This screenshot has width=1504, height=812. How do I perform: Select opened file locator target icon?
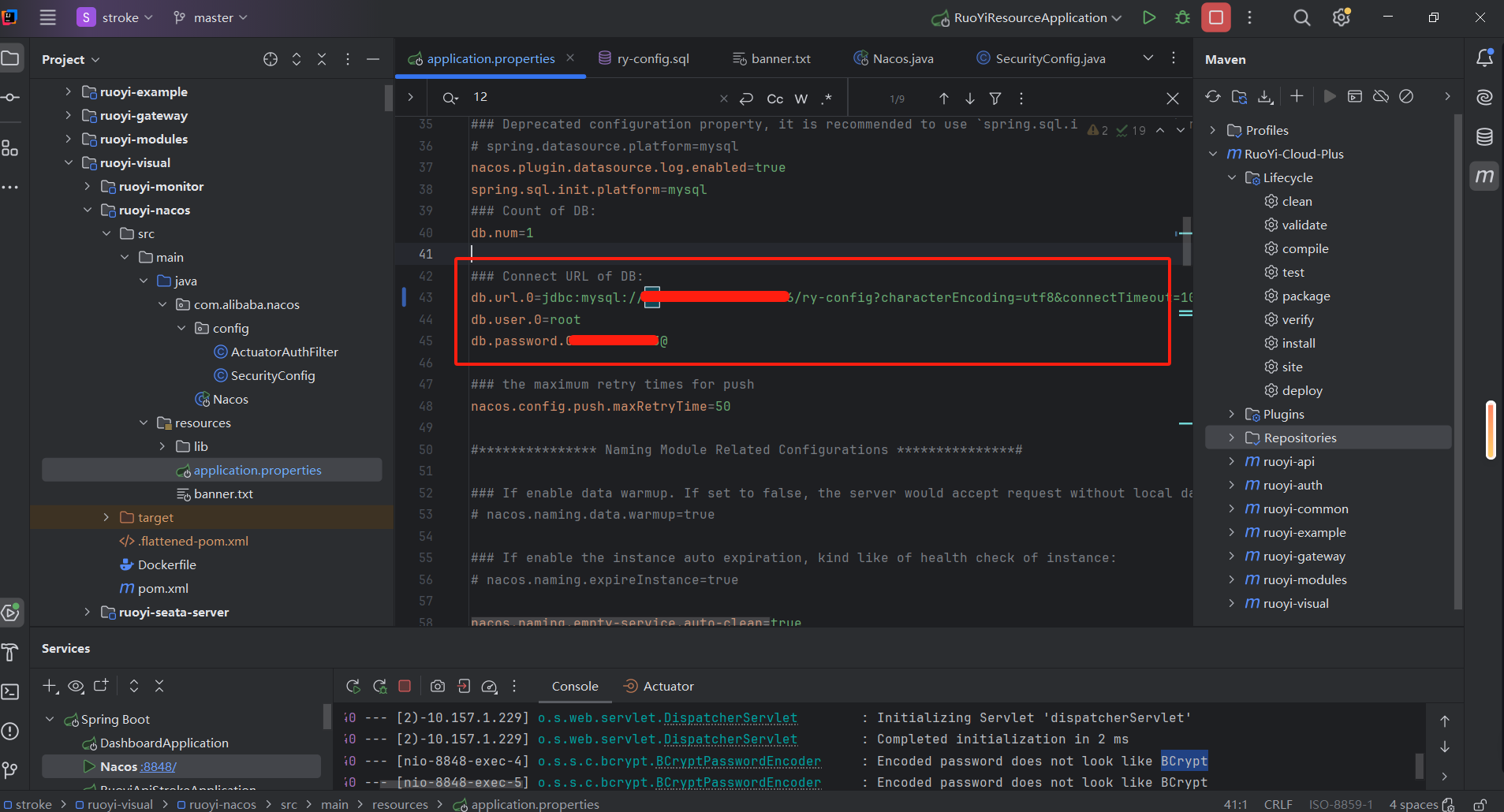[x=271, y=59]
